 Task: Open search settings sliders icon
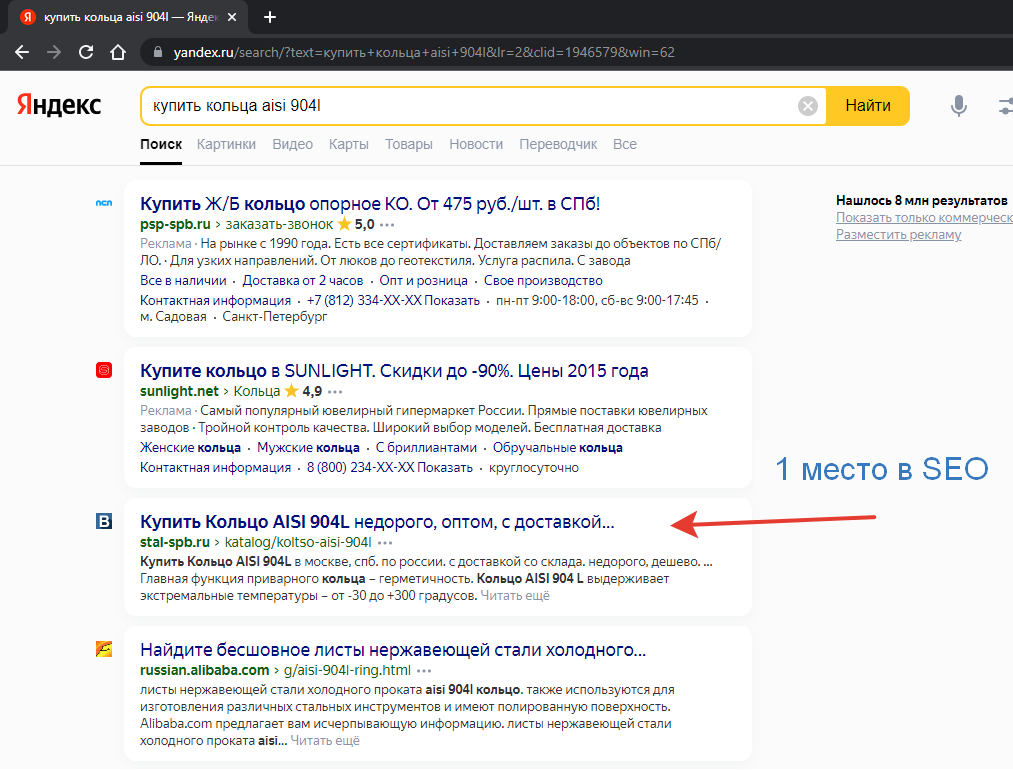pos(1004,106)
